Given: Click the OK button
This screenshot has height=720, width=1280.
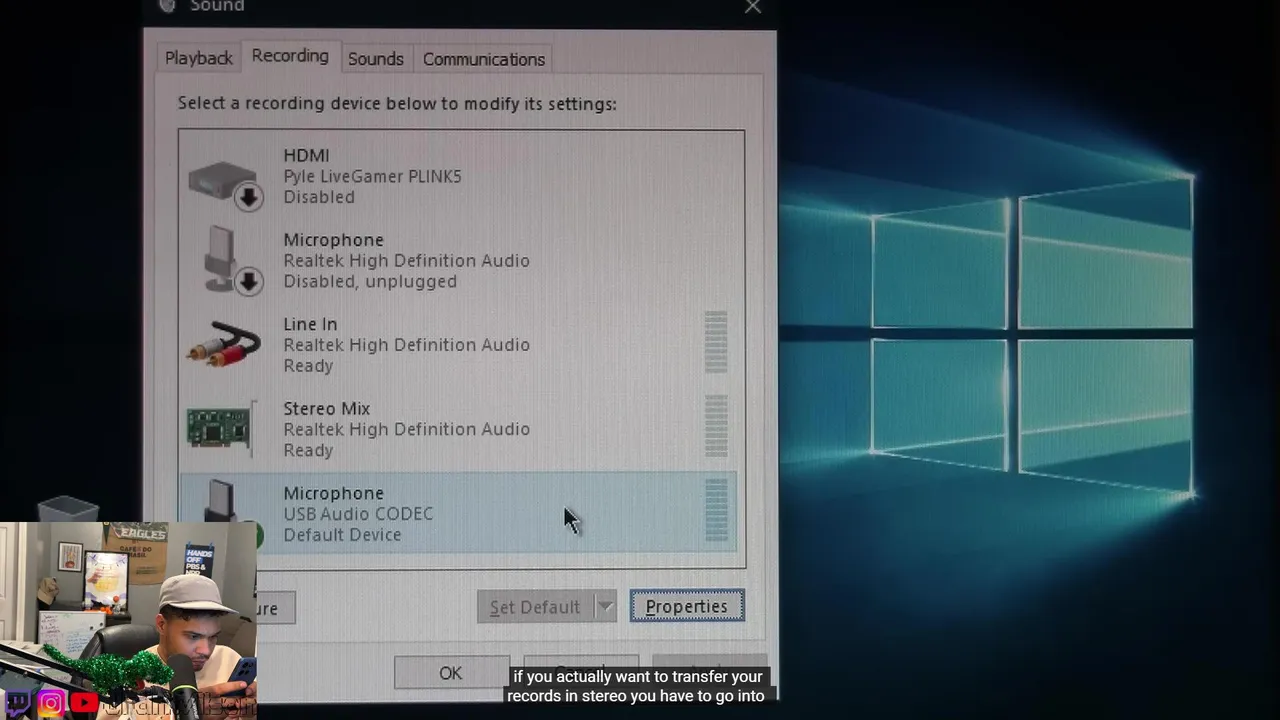Looking at the screenshot, I should (x=451, y=673).
